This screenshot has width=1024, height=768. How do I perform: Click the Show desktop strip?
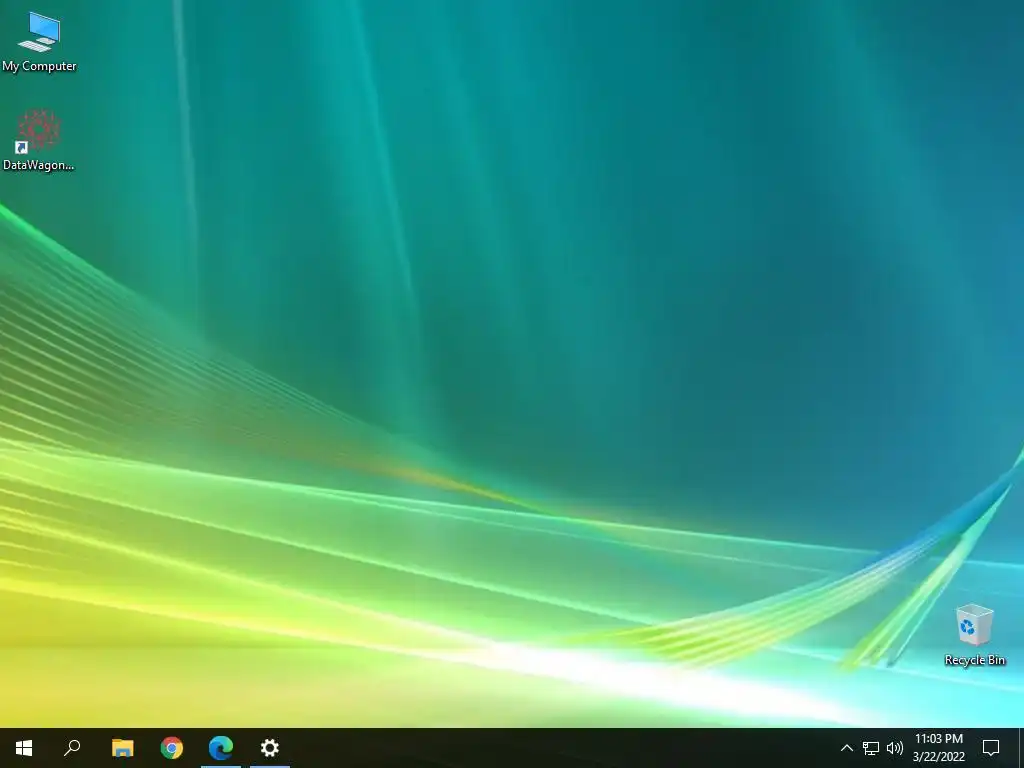pyautogui.click(x=1021, y=748)
